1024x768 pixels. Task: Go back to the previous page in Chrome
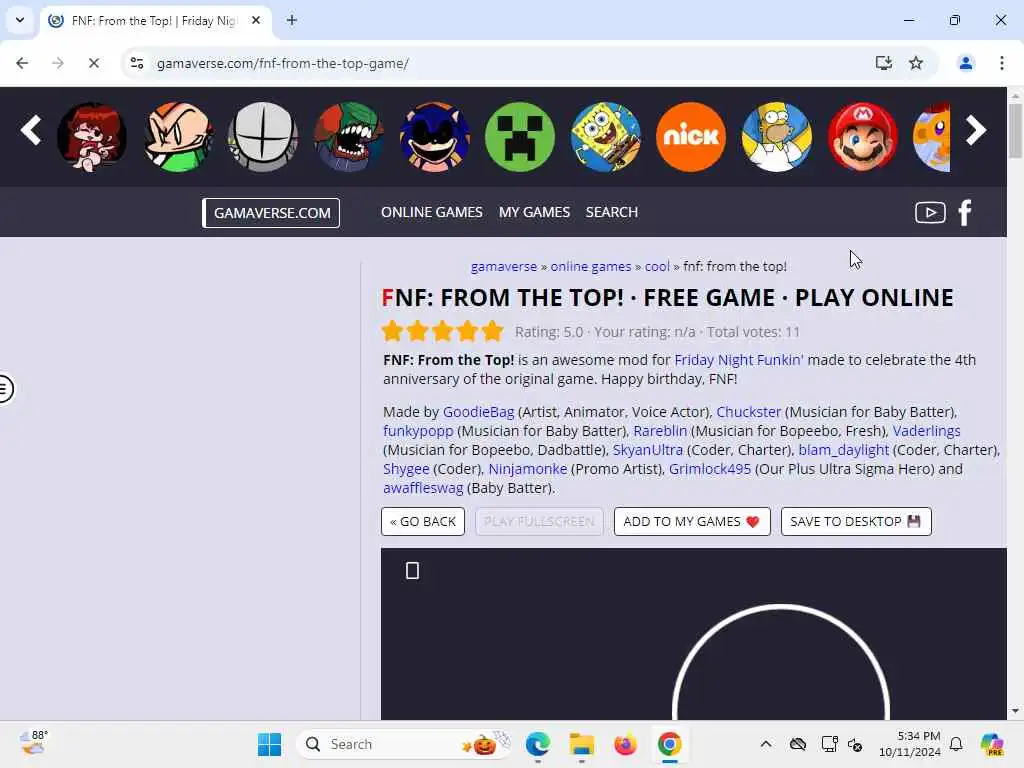(22, 63)
